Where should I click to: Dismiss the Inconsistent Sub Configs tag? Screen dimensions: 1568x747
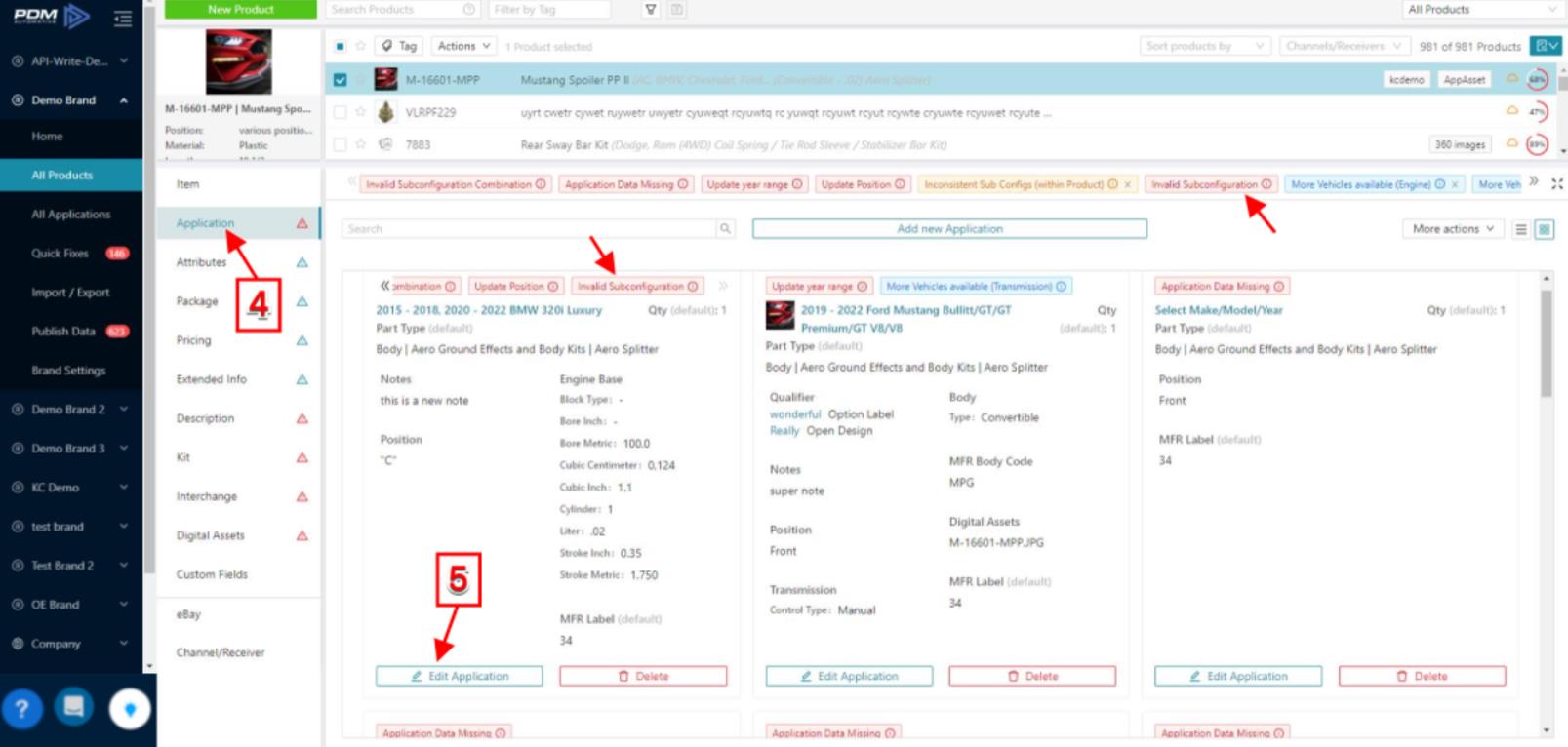click(1128, 184)
